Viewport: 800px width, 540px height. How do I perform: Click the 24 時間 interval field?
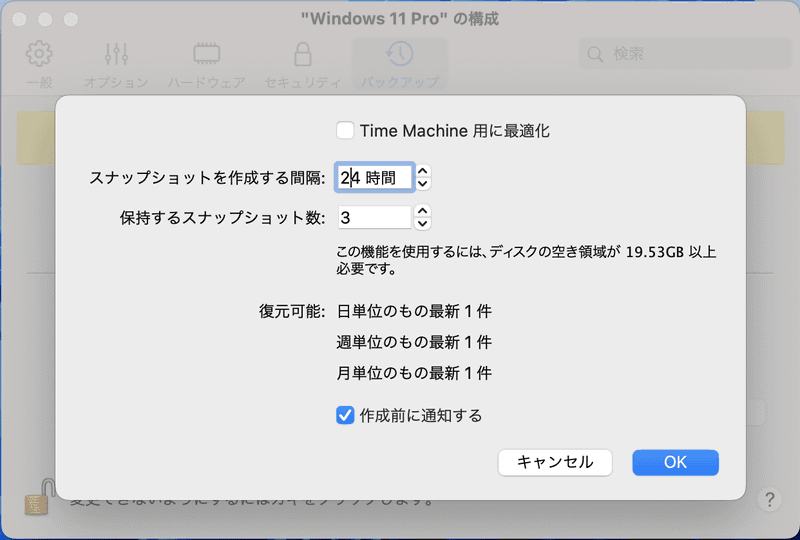374,178
